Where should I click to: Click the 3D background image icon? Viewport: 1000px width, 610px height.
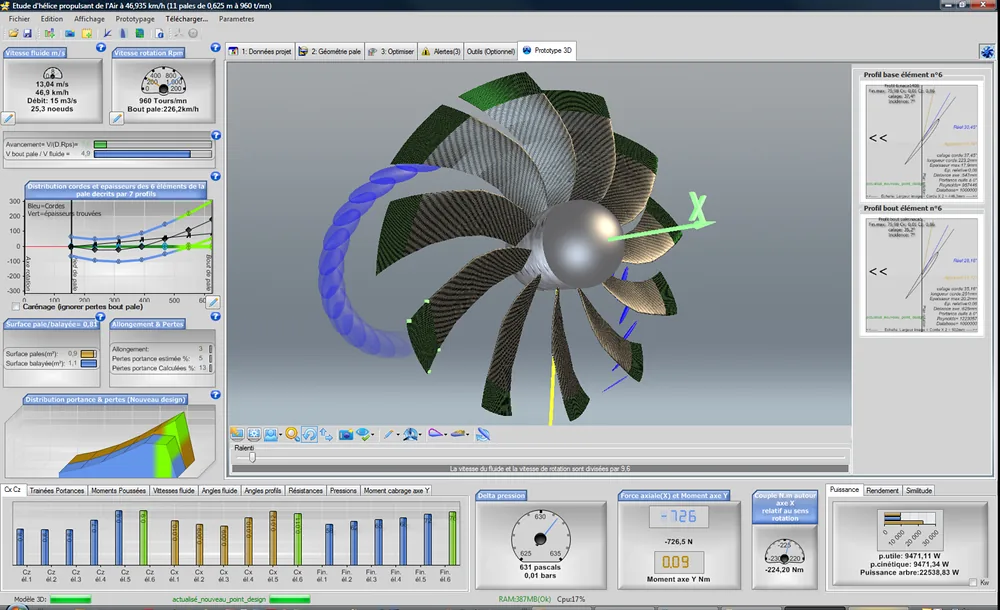point(237,434)
